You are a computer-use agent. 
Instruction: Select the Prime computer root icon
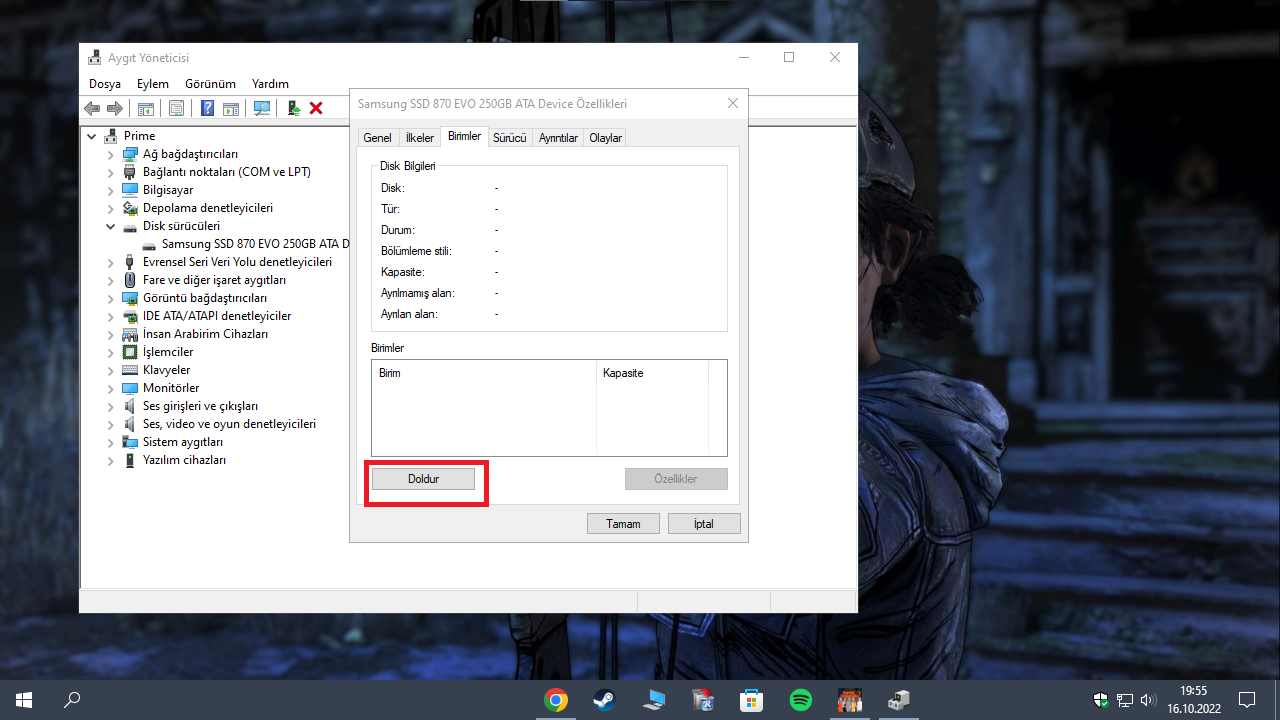[111, 136]
